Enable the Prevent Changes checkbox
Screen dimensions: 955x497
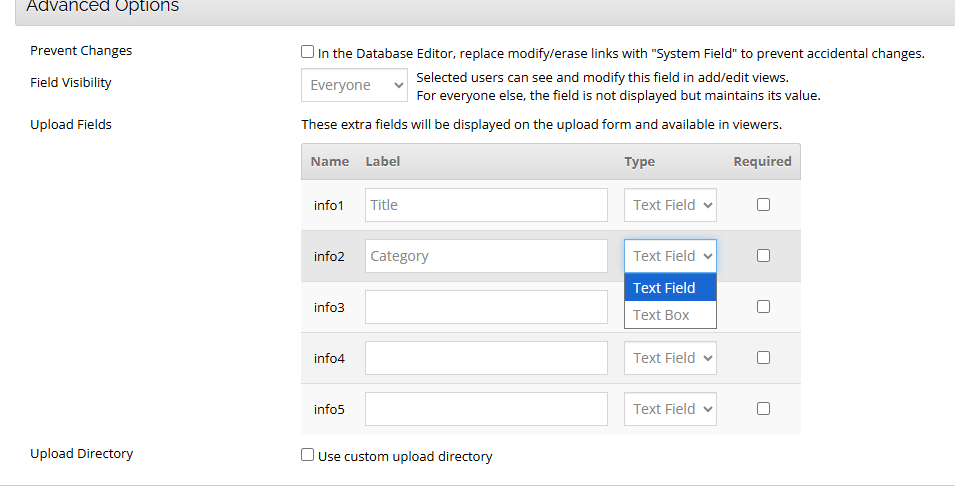click(x=308, y=52)
